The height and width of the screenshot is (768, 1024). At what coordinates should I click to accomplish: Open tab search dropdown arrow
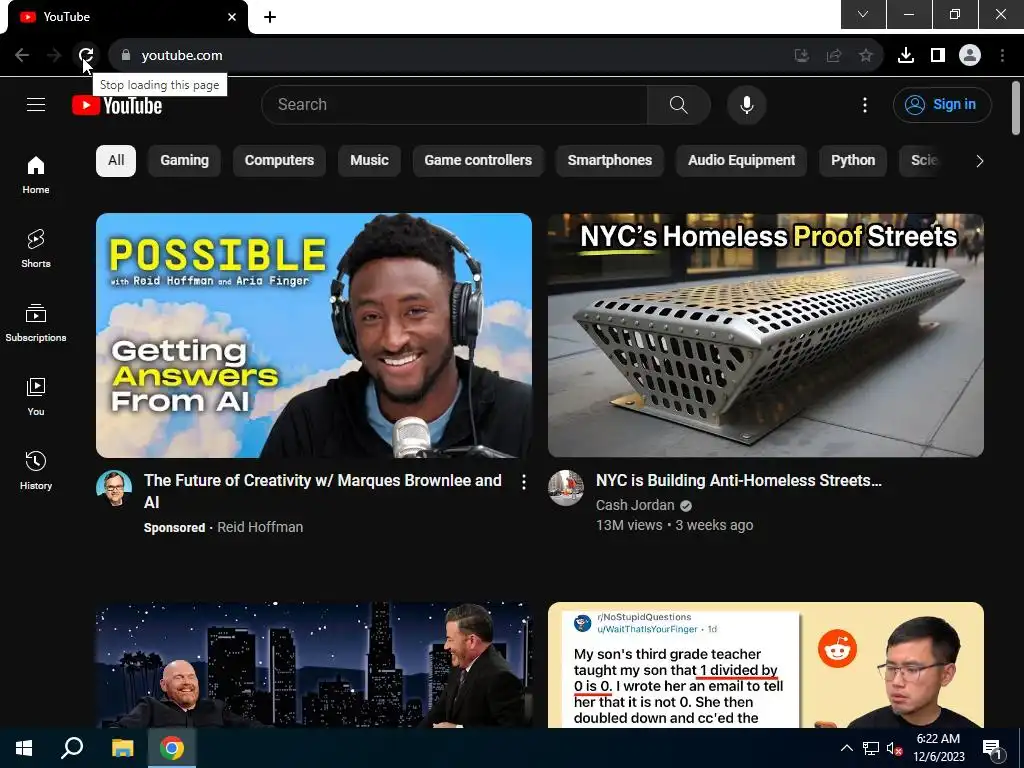[x=863, y=14]
